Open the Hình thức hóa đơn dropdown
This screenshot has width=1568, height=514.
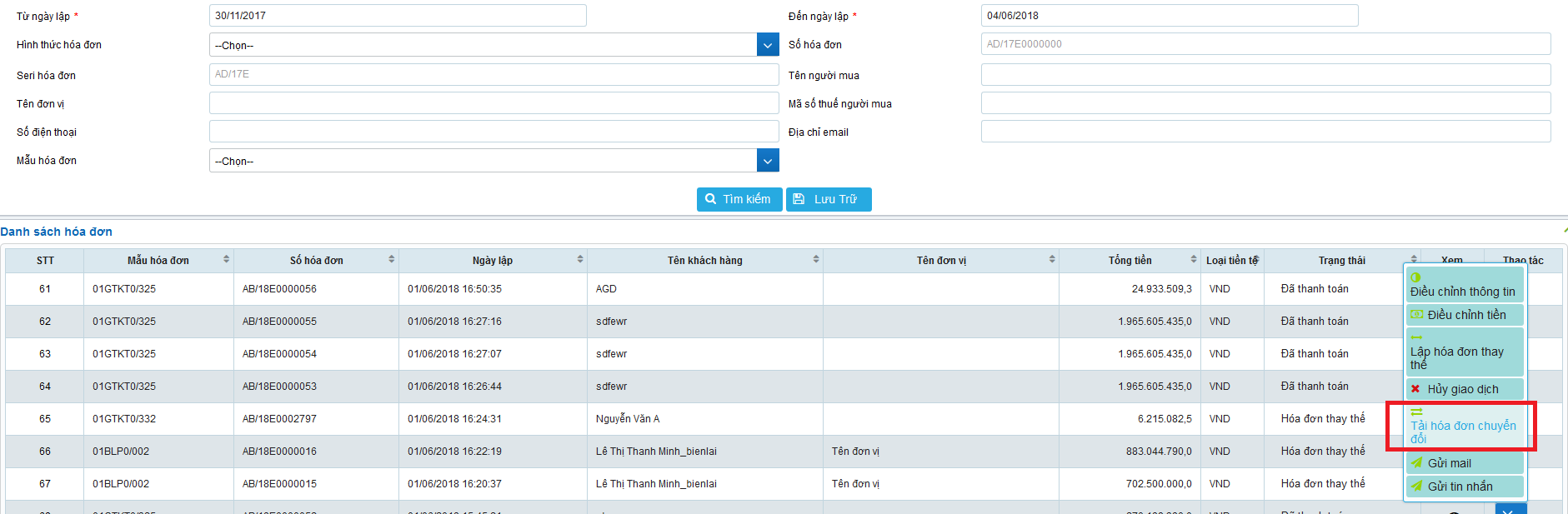click(768, 45)
